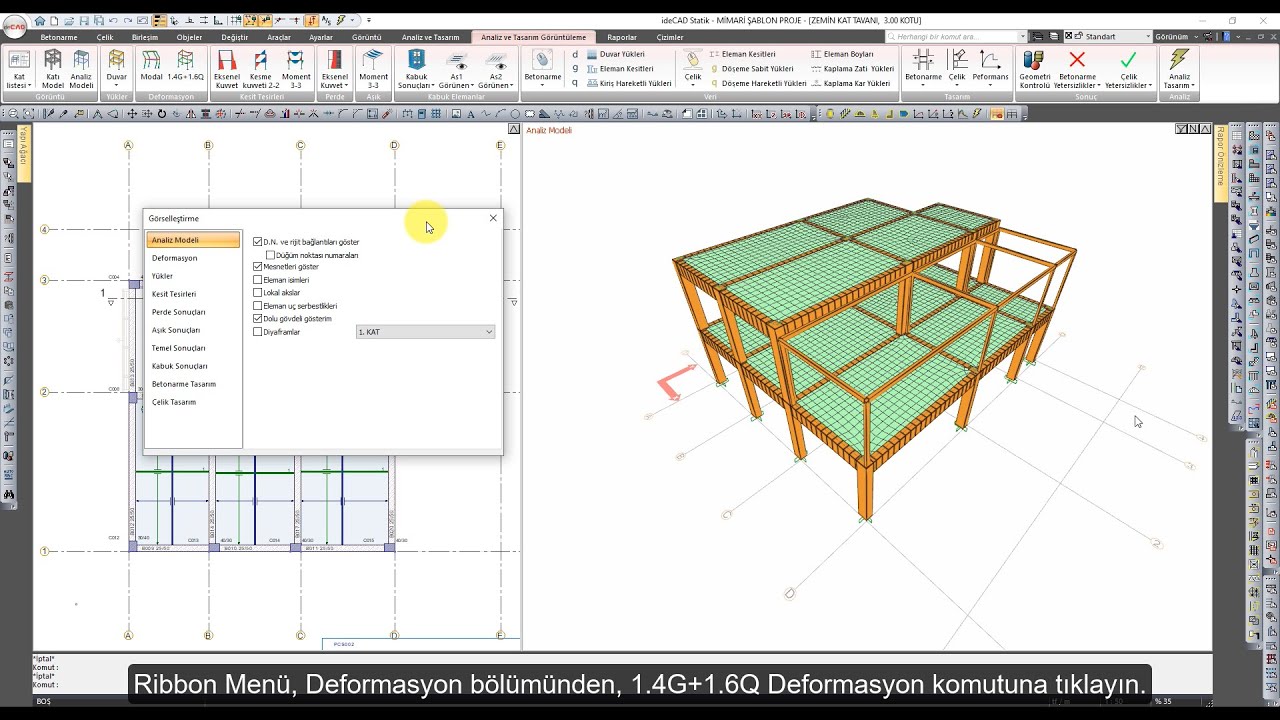Show Moment 3-3 in Kesit Tesirleri
1280x720 pixels.
coord(296,69)
